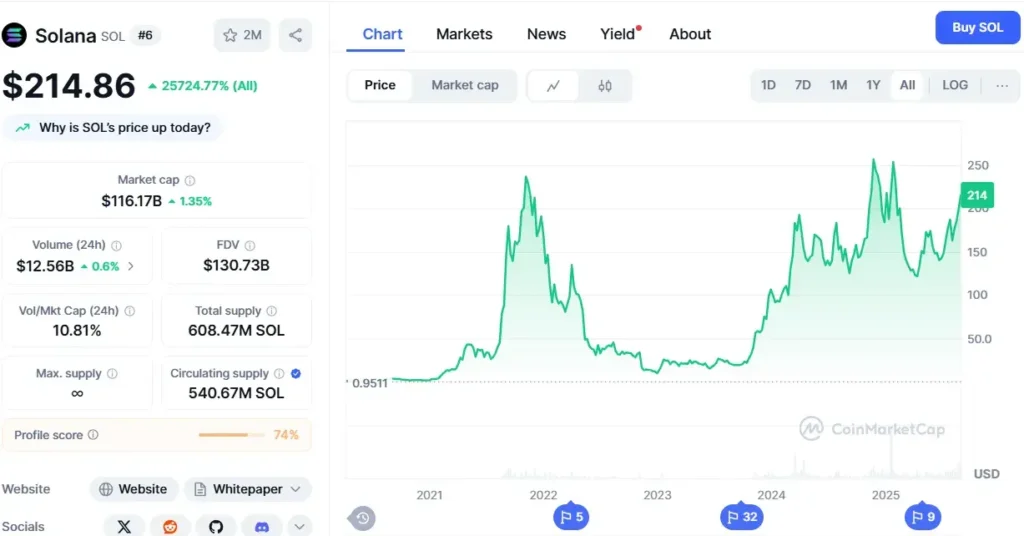Image resolution: width=1024 pixels, height=536 pixels.
Task: Select the Market cap chart toggle
Action: click(465, 85)
